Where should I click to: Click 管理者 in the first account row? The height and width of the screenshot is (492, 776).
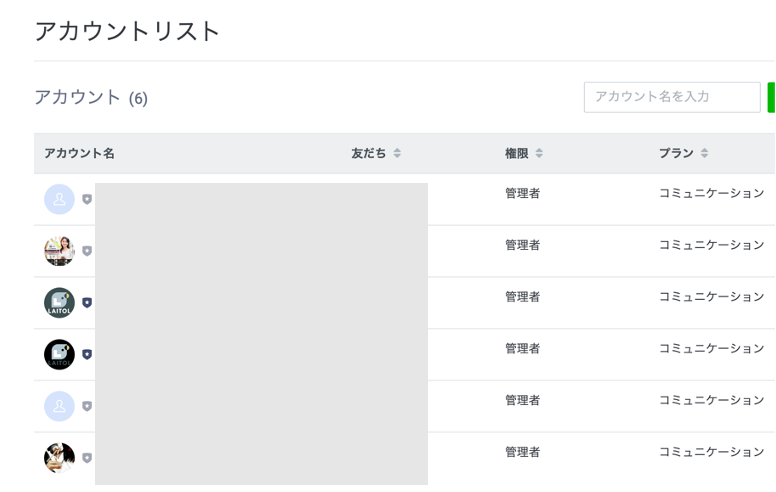522,193
